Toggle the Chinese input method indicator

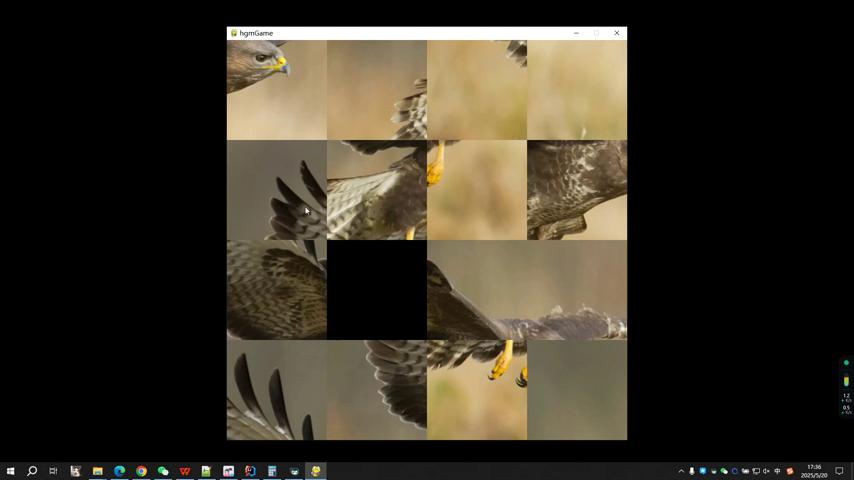point(777,471)
